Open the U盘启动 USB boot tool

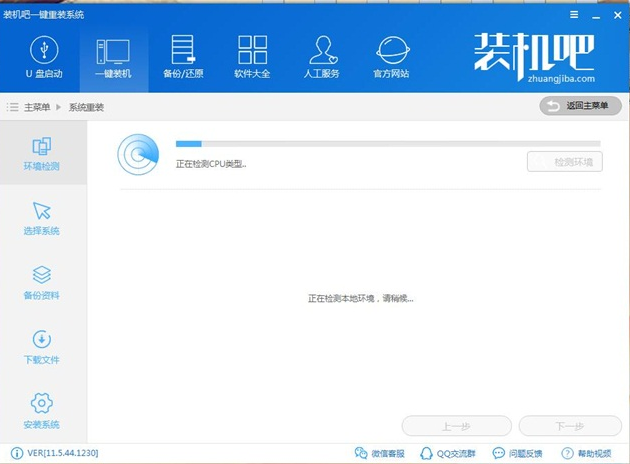pyautogui.click(x=42, y=56)
